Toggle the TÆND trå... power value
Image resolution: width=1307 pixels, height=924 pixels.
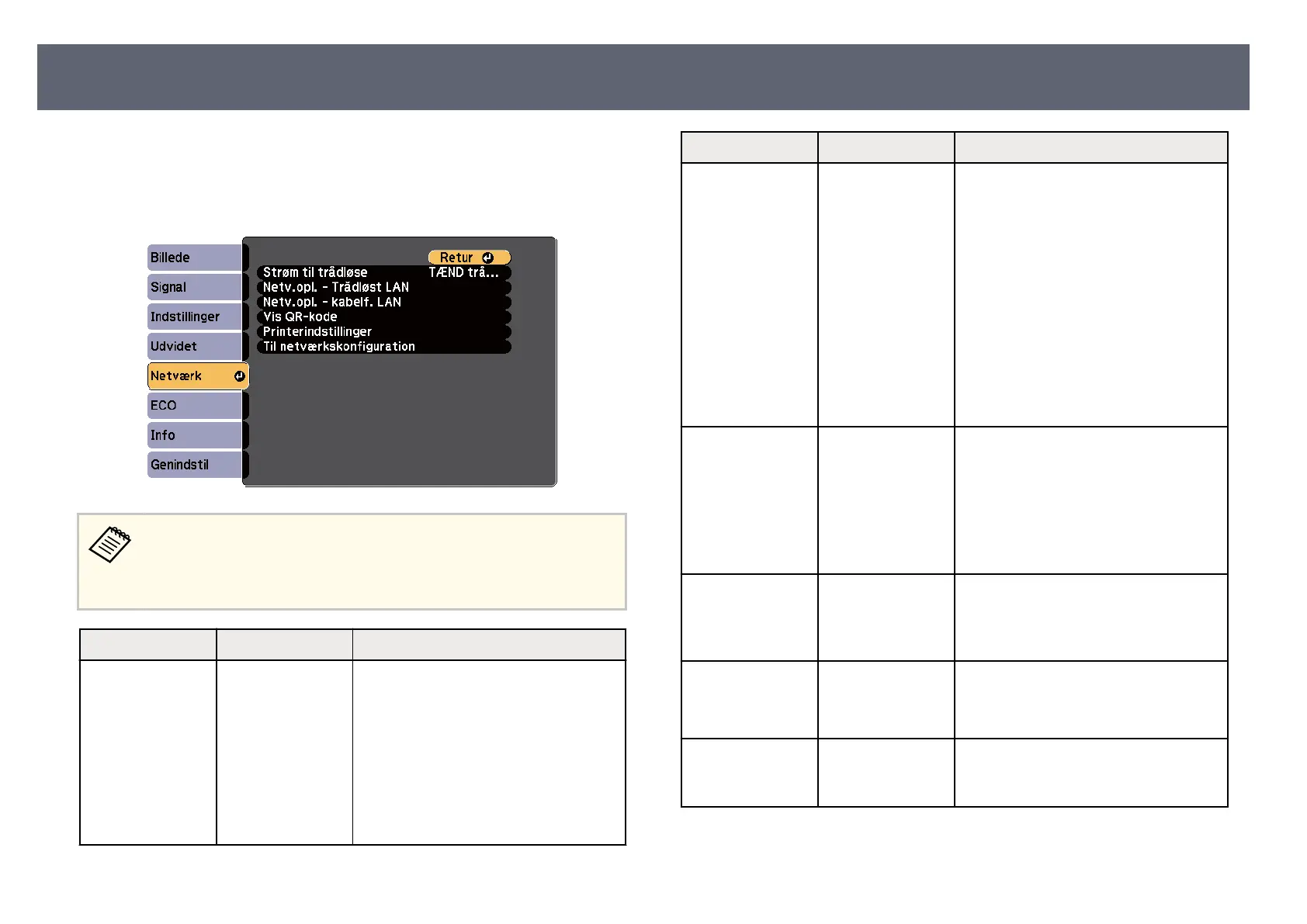click(463, 272)
